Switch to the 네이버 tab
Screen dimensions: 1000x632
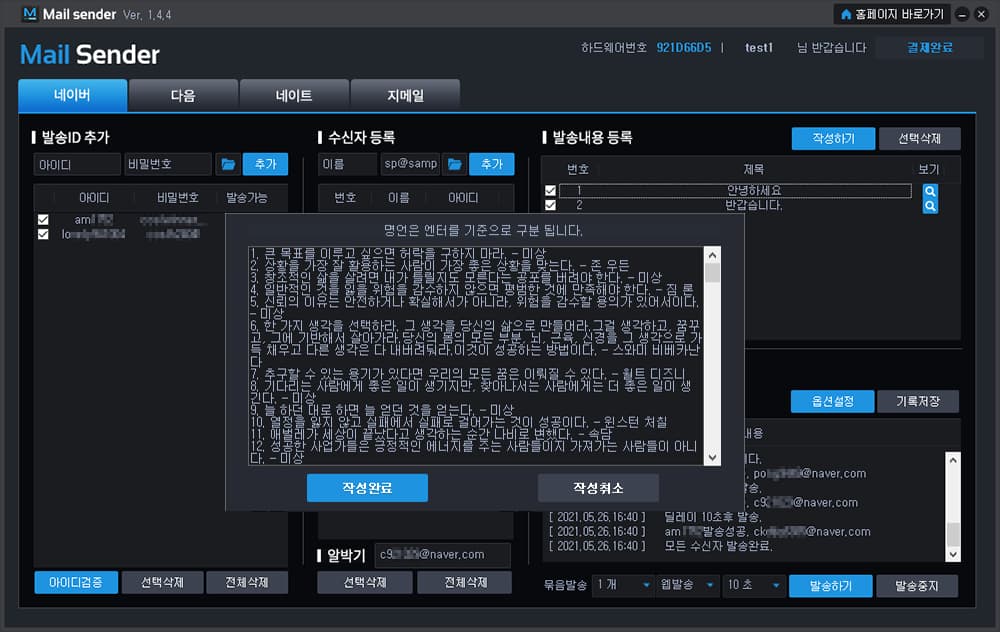pyautogui.click(x=73, y=95)
